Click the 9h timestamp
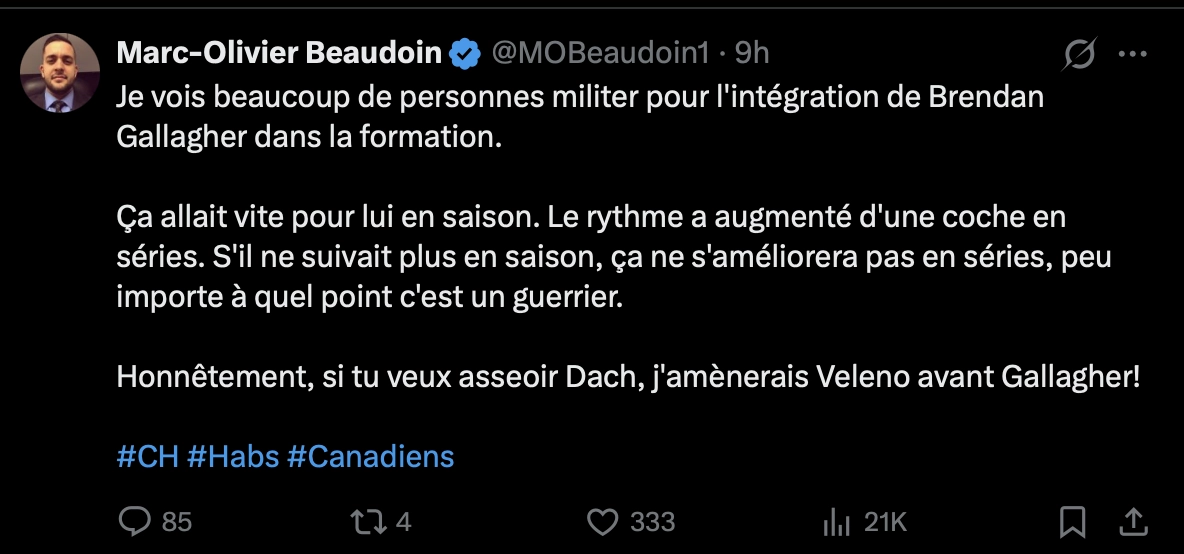Image resolution: width=1184 pixels, height=554 pixels. [x=752, y=53]
